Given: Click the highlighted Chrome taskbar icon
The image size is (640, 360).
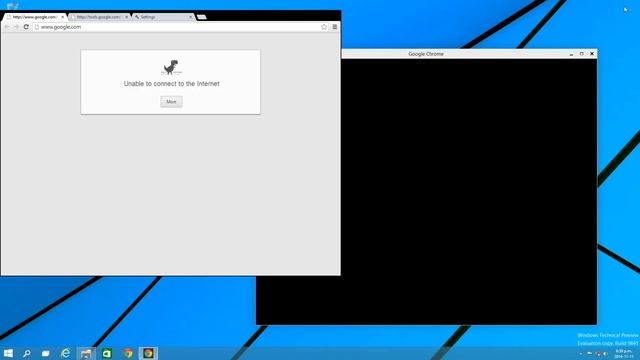Looking at the screenshot, I should tap(148, 353).
